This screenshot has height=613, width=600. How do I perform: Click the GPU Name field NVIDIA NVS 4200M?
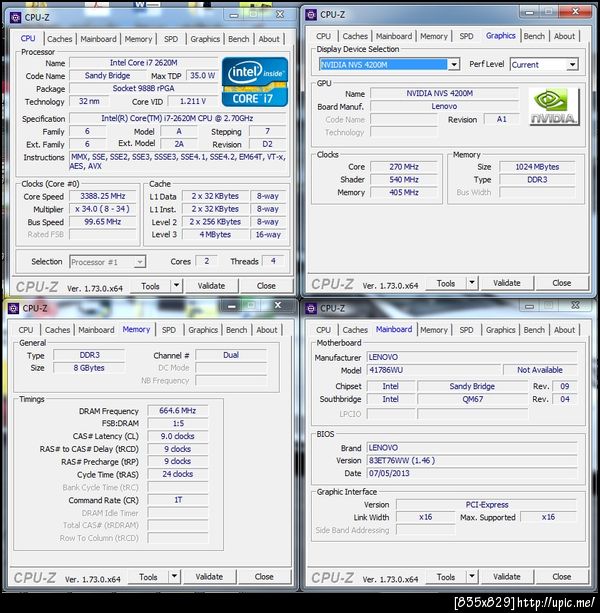(x=444, y=93)
